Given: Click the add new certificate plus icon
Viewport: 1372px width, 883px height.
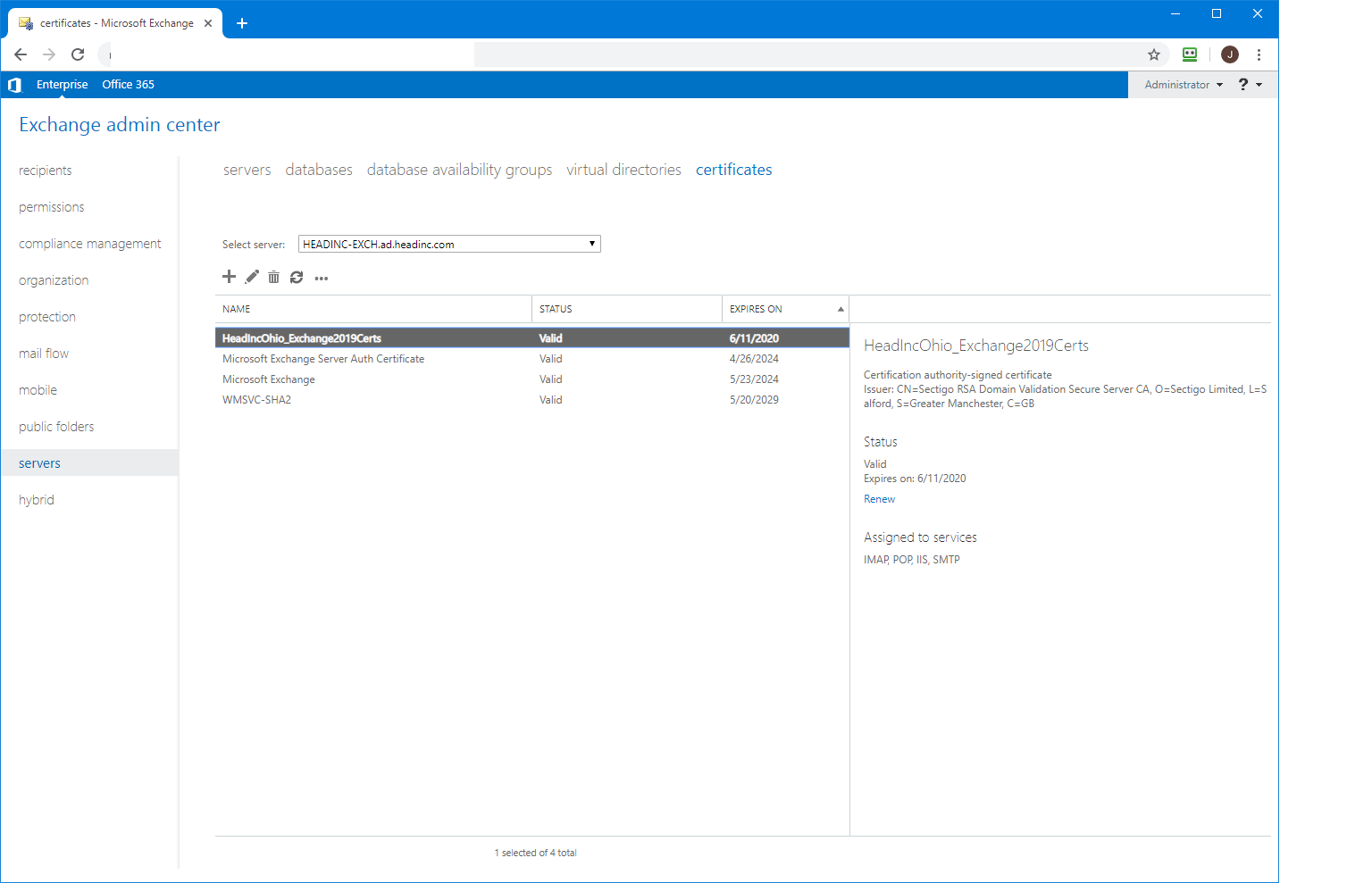Looking at the screenshot, I should coord(229,277).
